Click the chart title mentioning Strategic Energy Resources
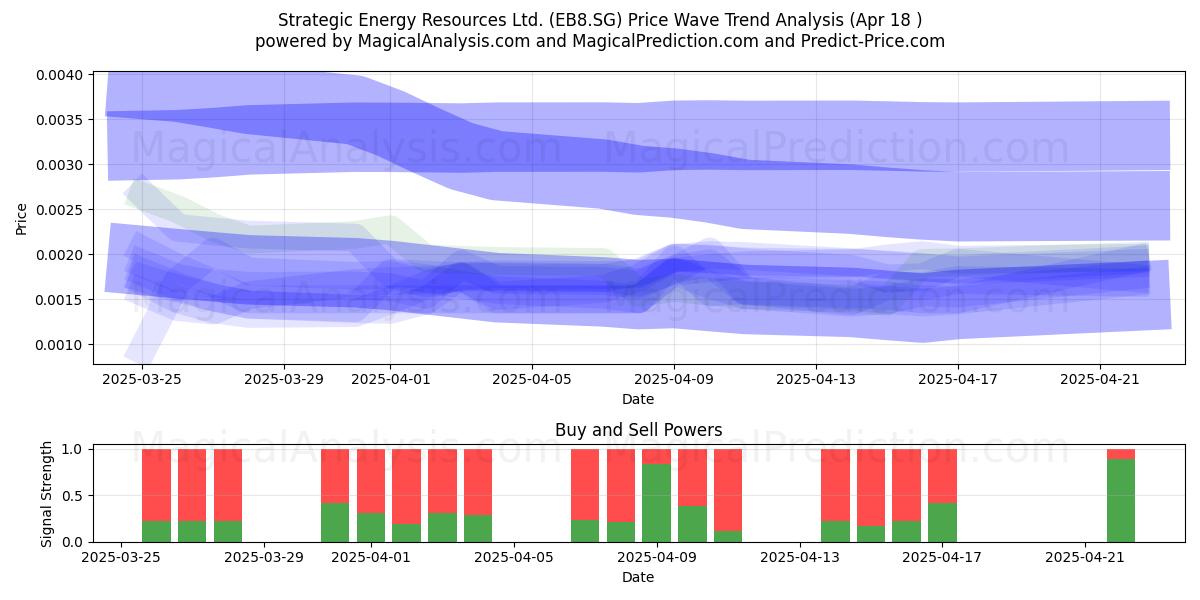The height and width of the screenshot is (600, 1200). tap(600, 19)
